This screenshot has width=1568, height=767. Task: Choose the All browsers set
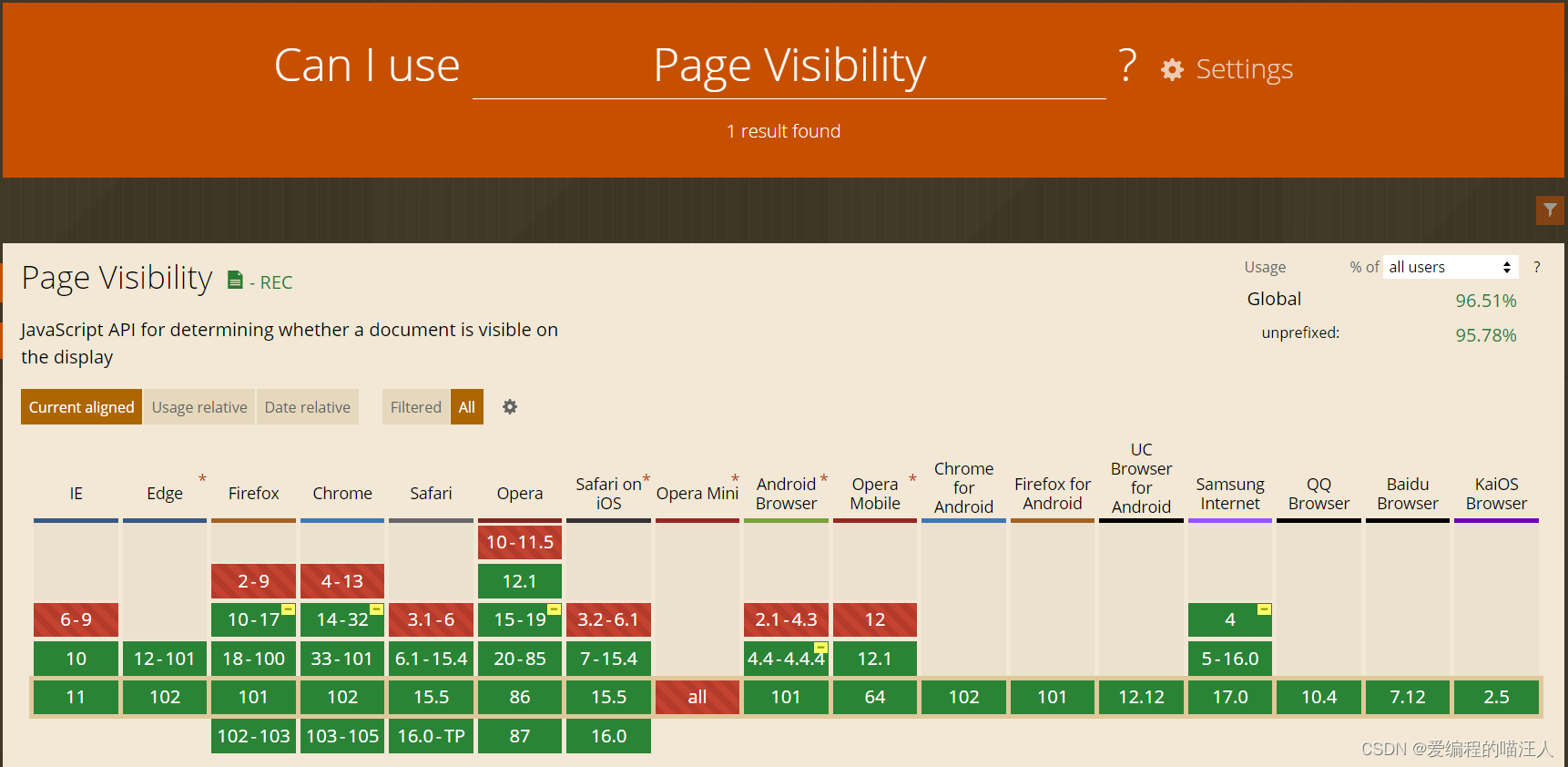(467, 407)
